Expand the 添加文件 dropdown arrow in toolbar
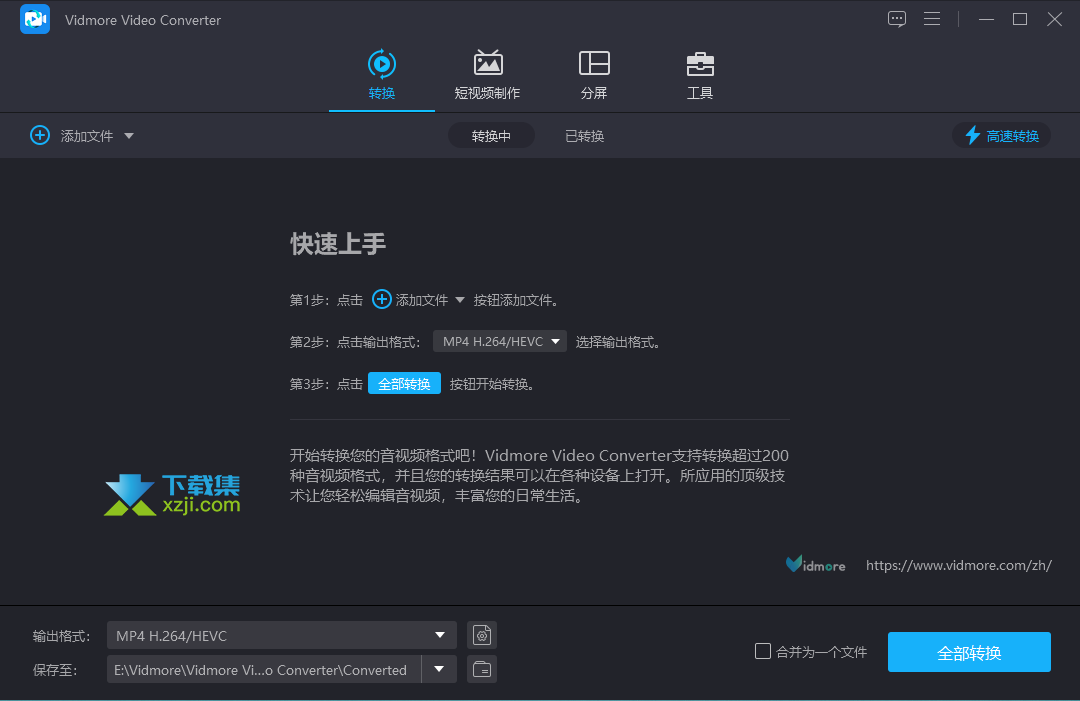Image resolution: width=1080 pixels, height=701 pixels. (129, 136)
